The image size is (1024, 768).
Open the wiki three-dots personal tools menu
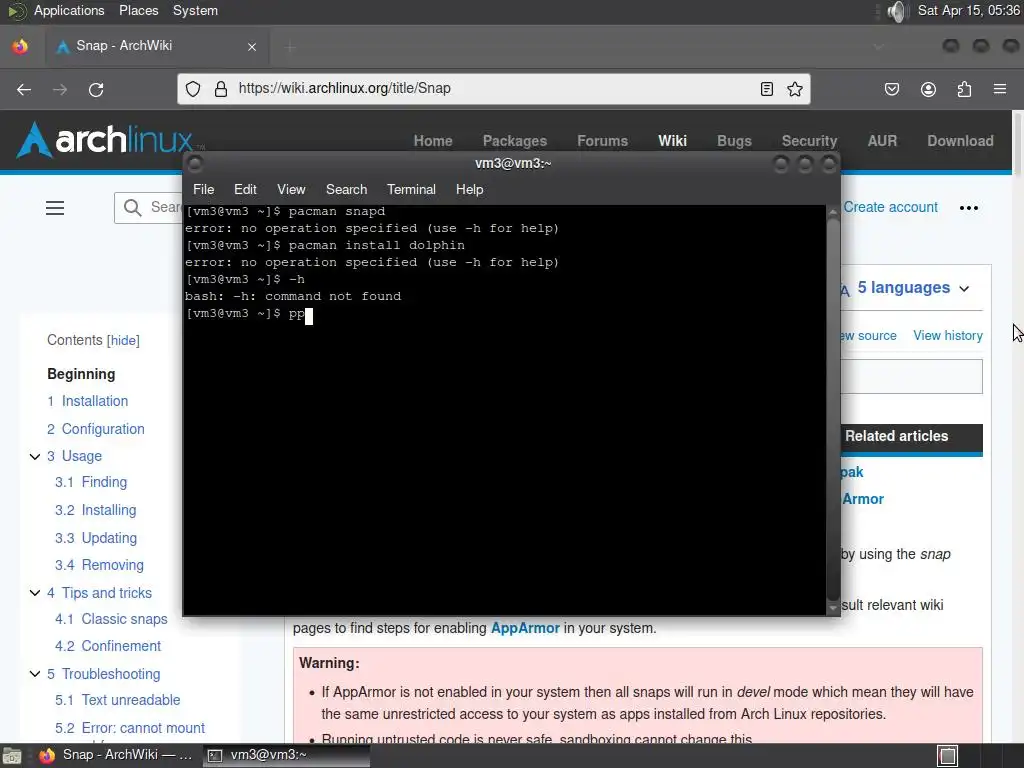tap(968, 208)
